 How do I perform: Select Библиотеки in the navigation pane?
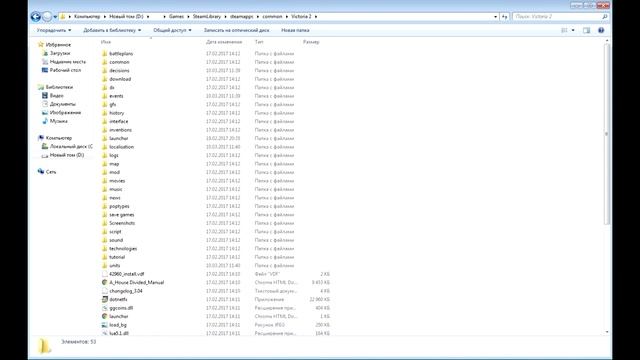59,87
